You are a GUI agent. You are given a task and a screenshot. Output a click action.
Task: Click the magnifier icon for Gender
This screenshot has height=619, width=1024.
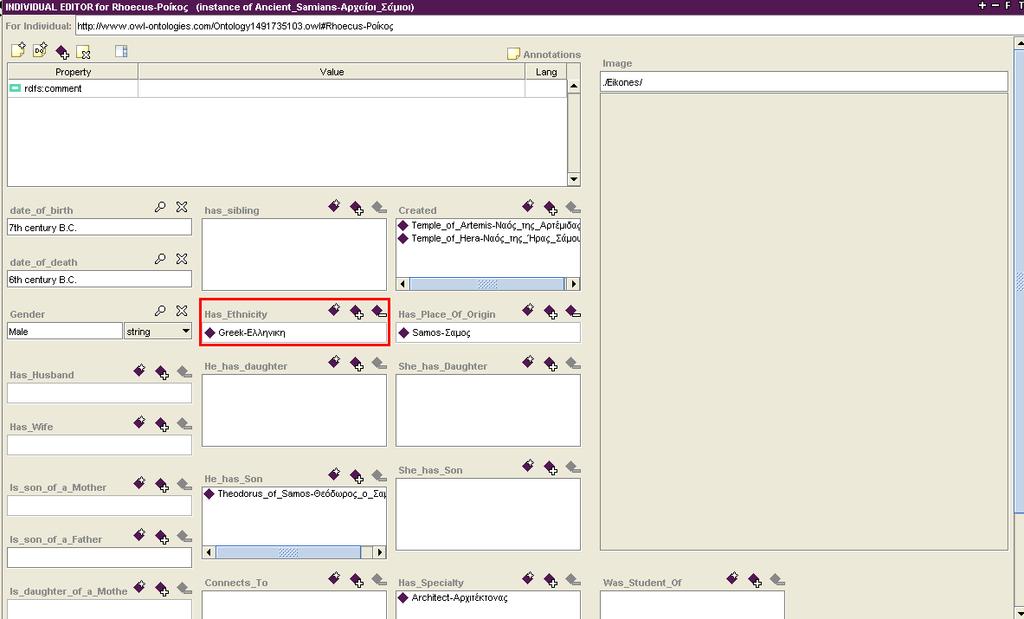[x=160, y=311]
